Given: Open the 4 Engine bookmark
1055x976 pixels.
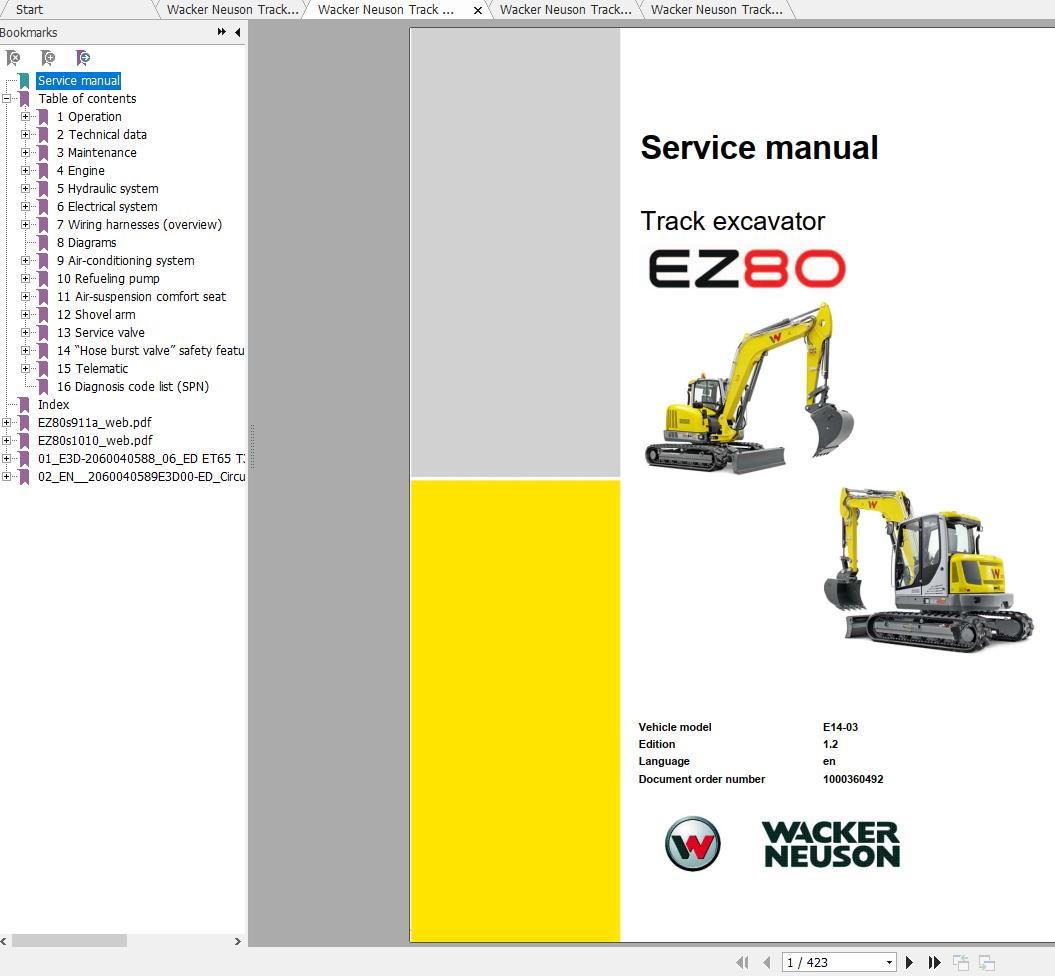Looking at the screenshot, I should coord(81,171).
